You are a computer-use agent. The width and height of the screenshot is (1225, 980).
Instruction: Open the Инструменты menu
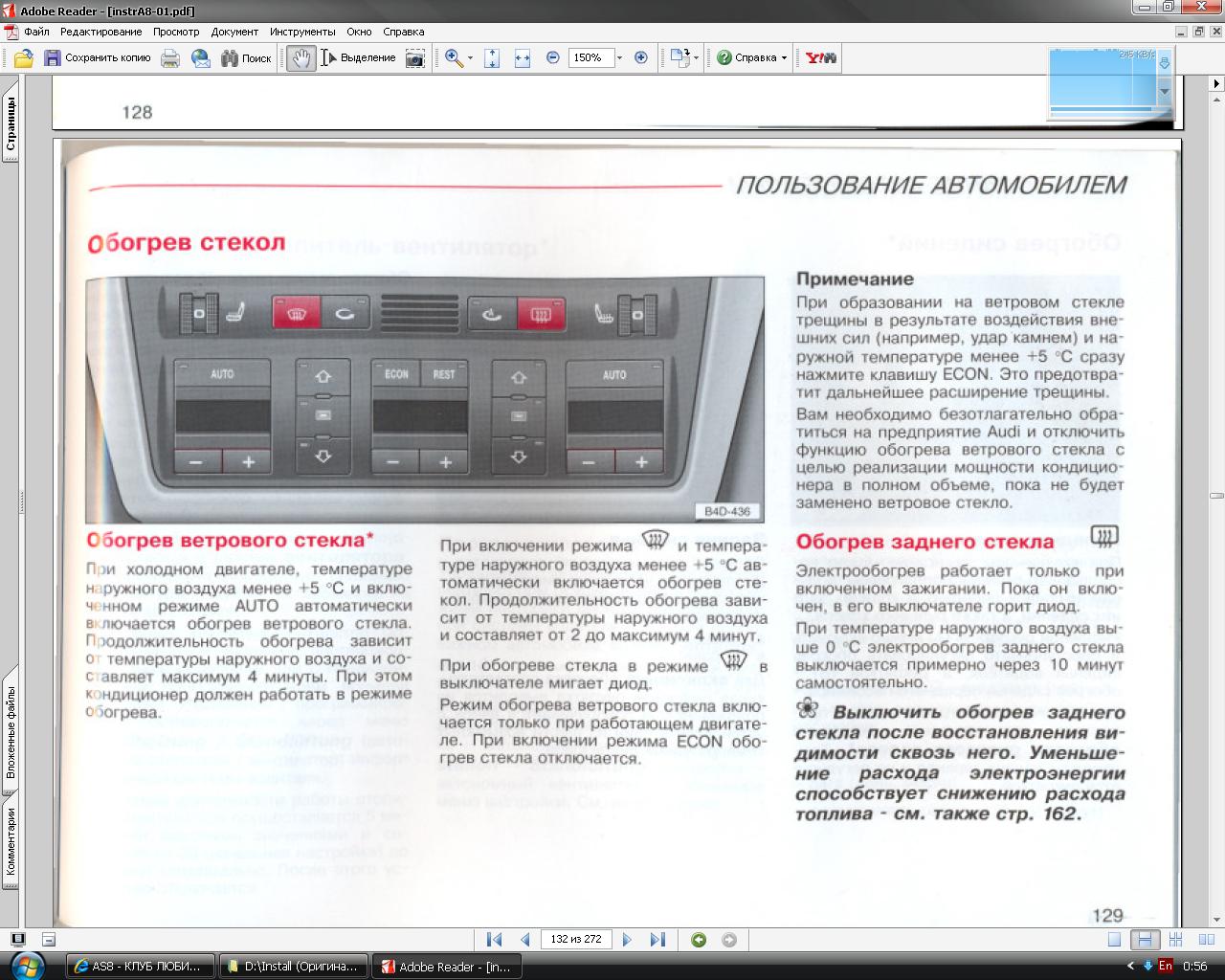pos(302,32)
